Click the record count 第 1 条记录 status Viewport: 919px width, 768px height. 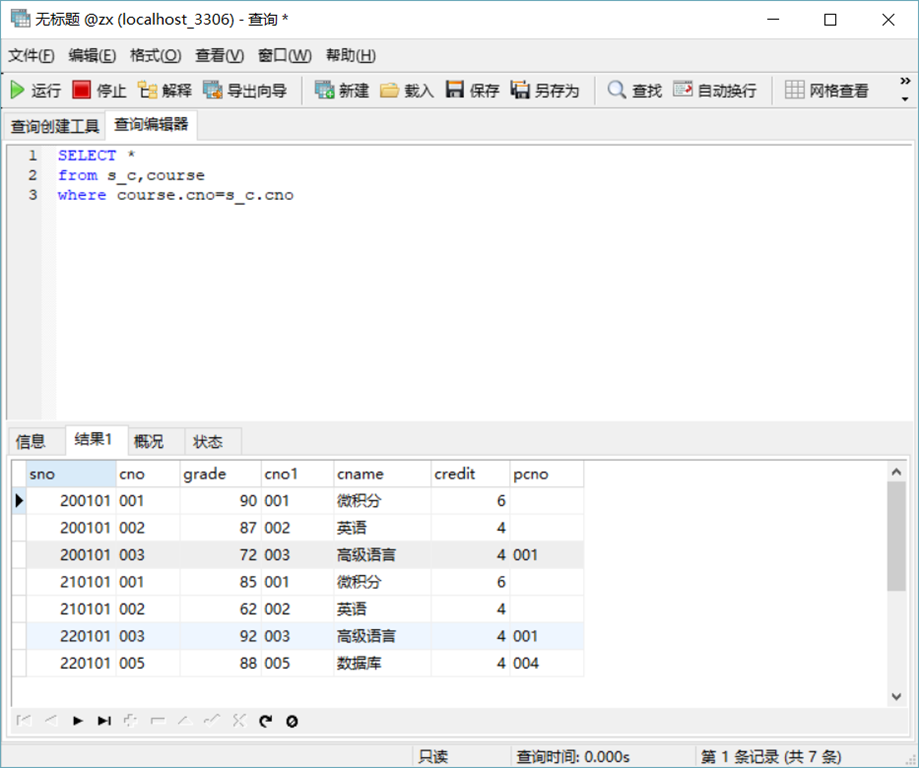771,757
